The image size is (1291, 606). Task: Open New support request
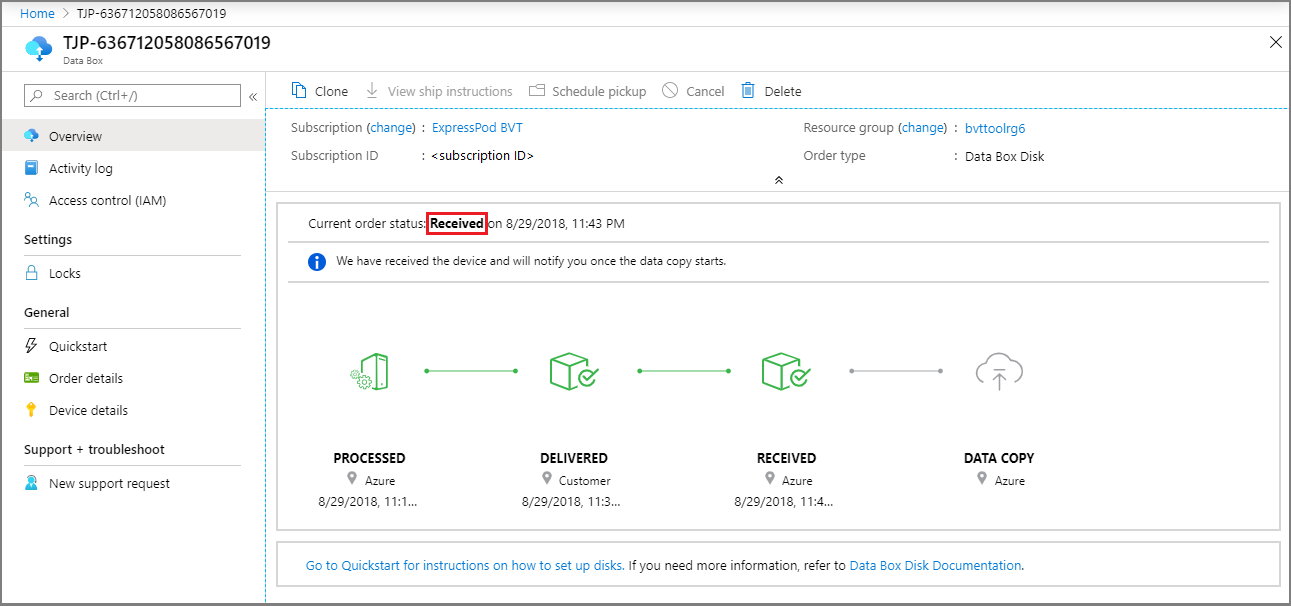click(133, 483)
